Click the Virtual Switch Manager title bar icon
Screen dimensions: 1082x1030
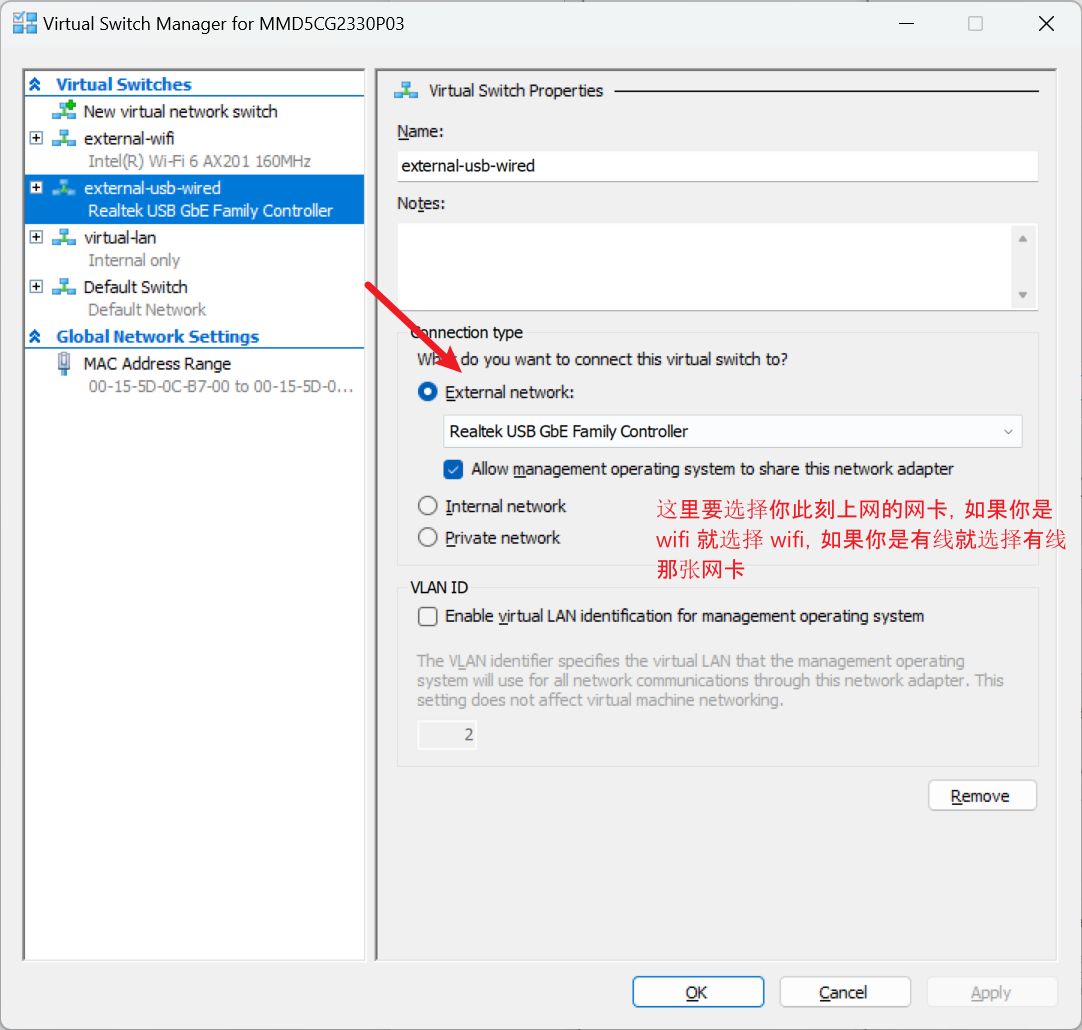(x=24, y=24)
